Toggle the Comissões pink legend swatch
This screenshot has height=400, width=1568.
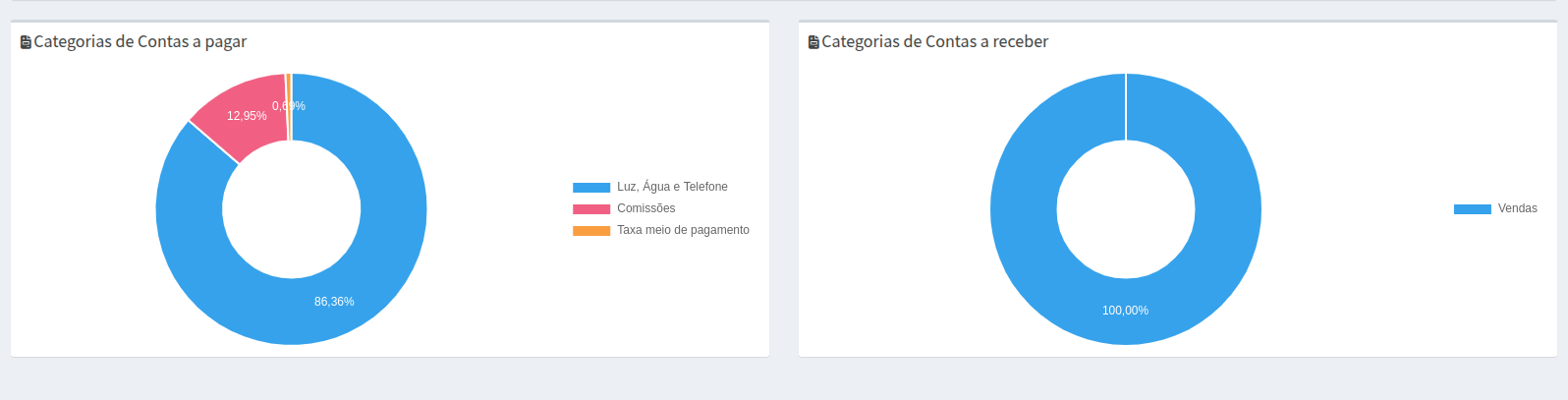(591, 209)
